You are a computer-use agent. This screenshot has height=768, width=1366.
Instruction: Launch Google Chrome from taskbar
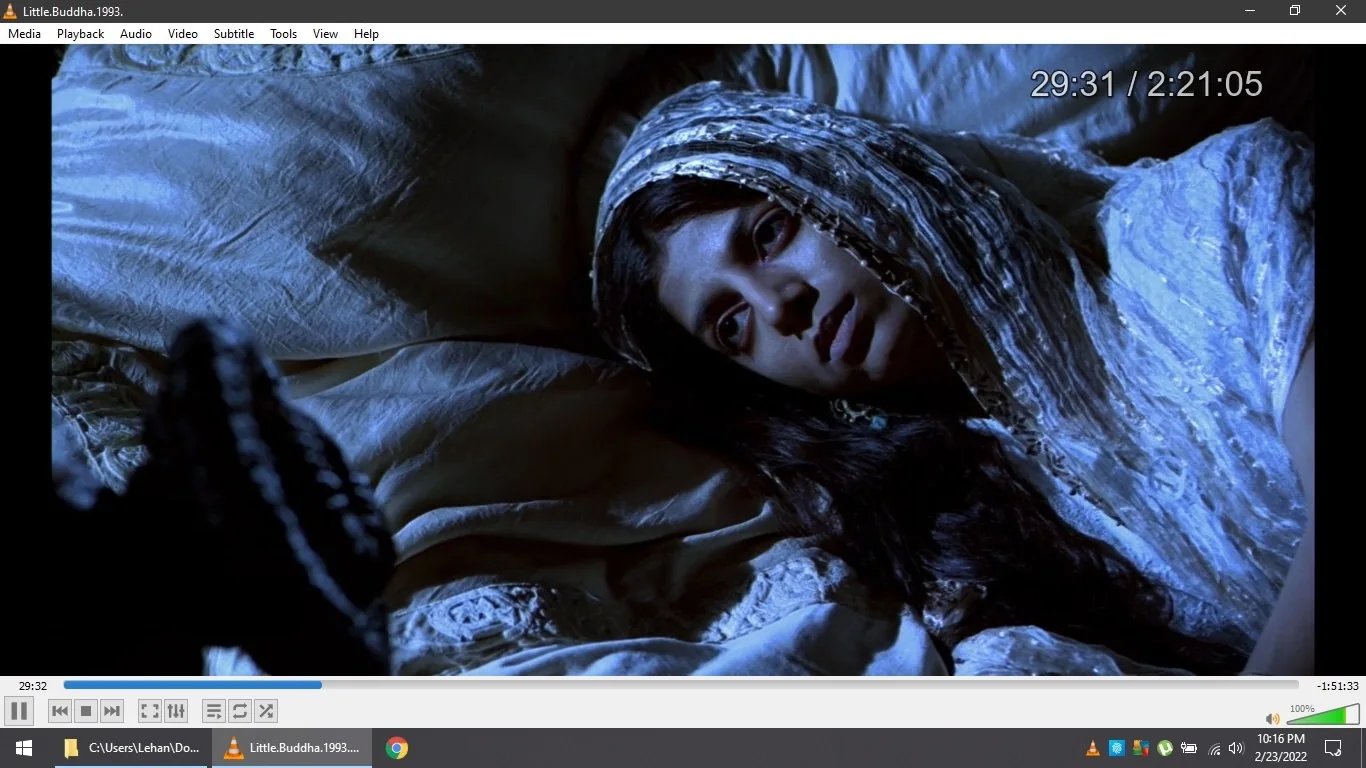tap(397, 748)
